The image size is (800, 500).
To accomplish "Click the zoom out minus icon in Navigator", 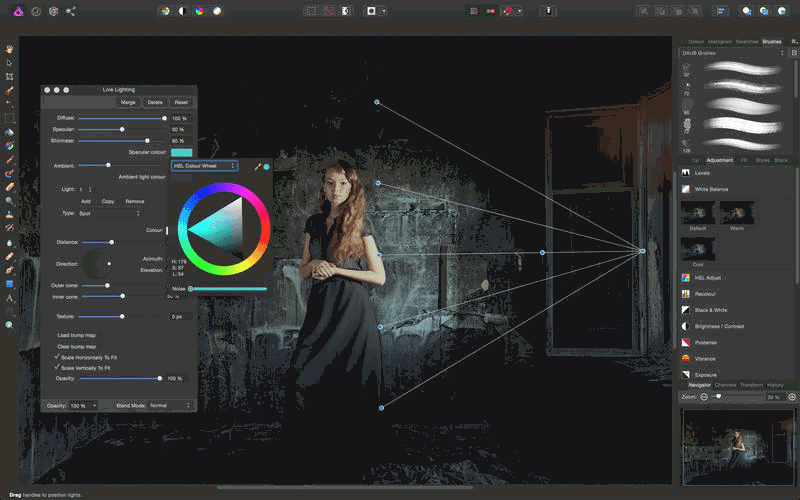I will pos(704,397).
